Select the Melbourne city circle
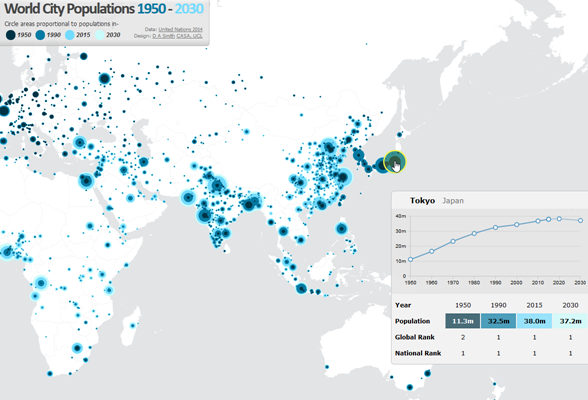This screenshot has height=400, width=588. tap(410, 387)
